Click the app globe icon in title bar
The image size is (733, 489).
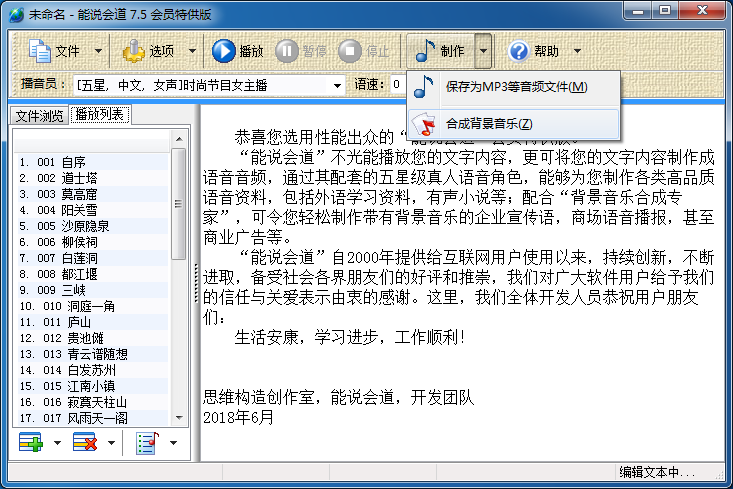click(16, 14)
